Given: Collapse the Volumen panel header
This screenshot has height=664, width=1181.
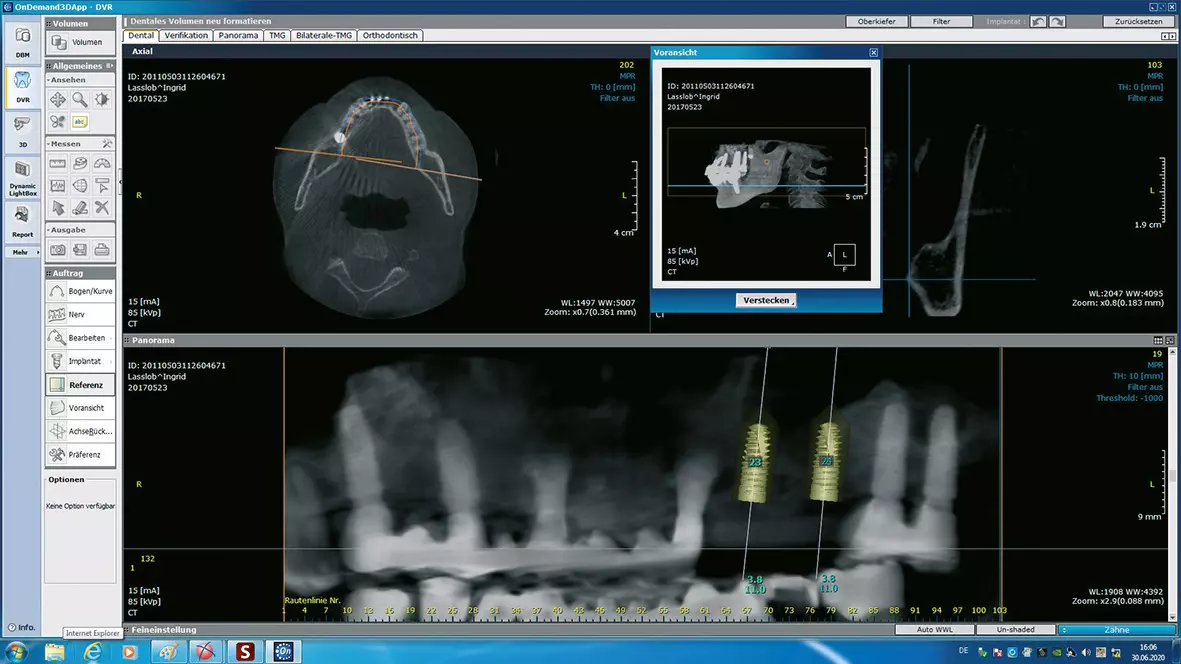Looking at the screenshot, I should pyautogui.click(x=80, y=23).
